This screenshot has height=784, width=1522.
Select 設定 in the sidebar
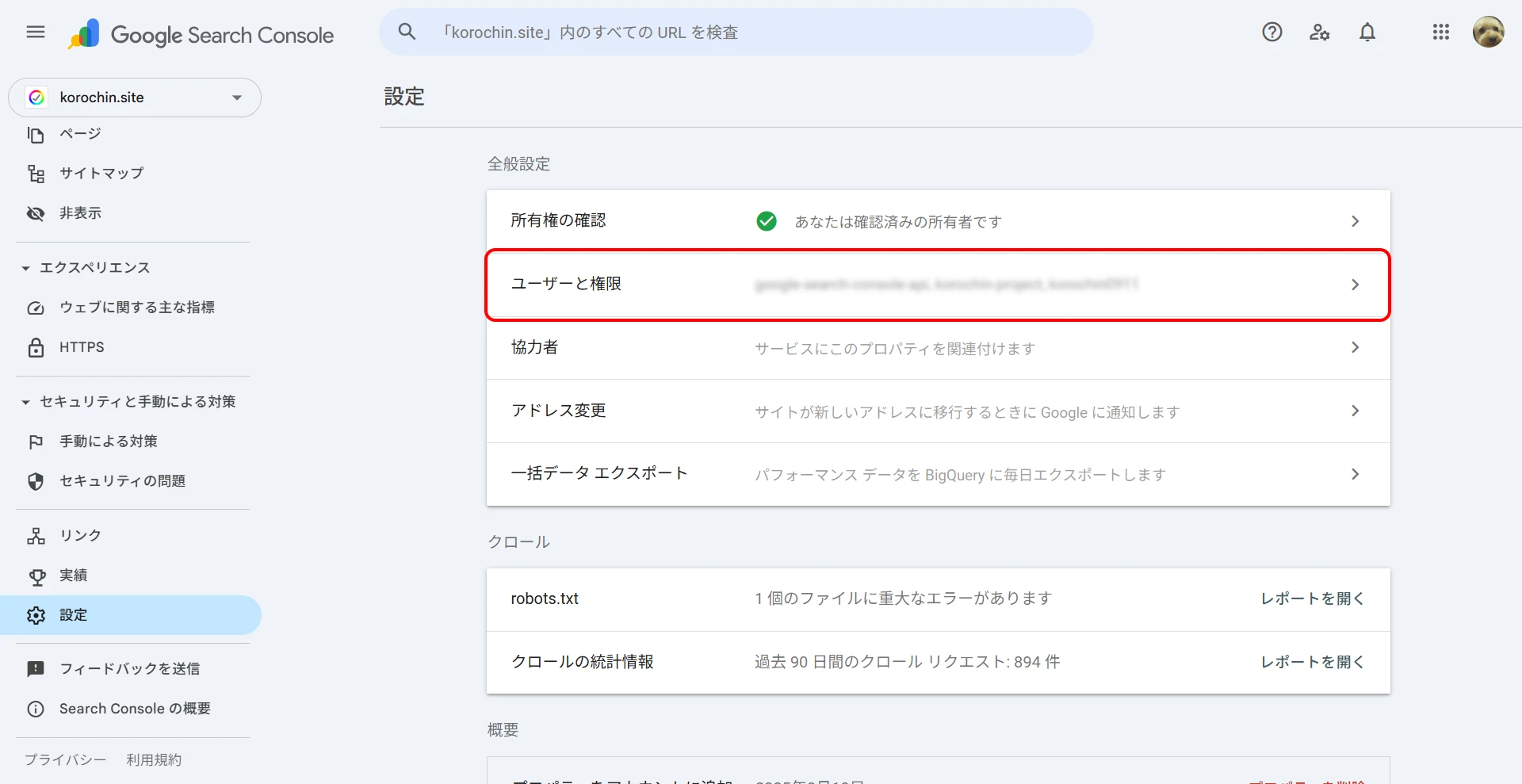[73, 615]
